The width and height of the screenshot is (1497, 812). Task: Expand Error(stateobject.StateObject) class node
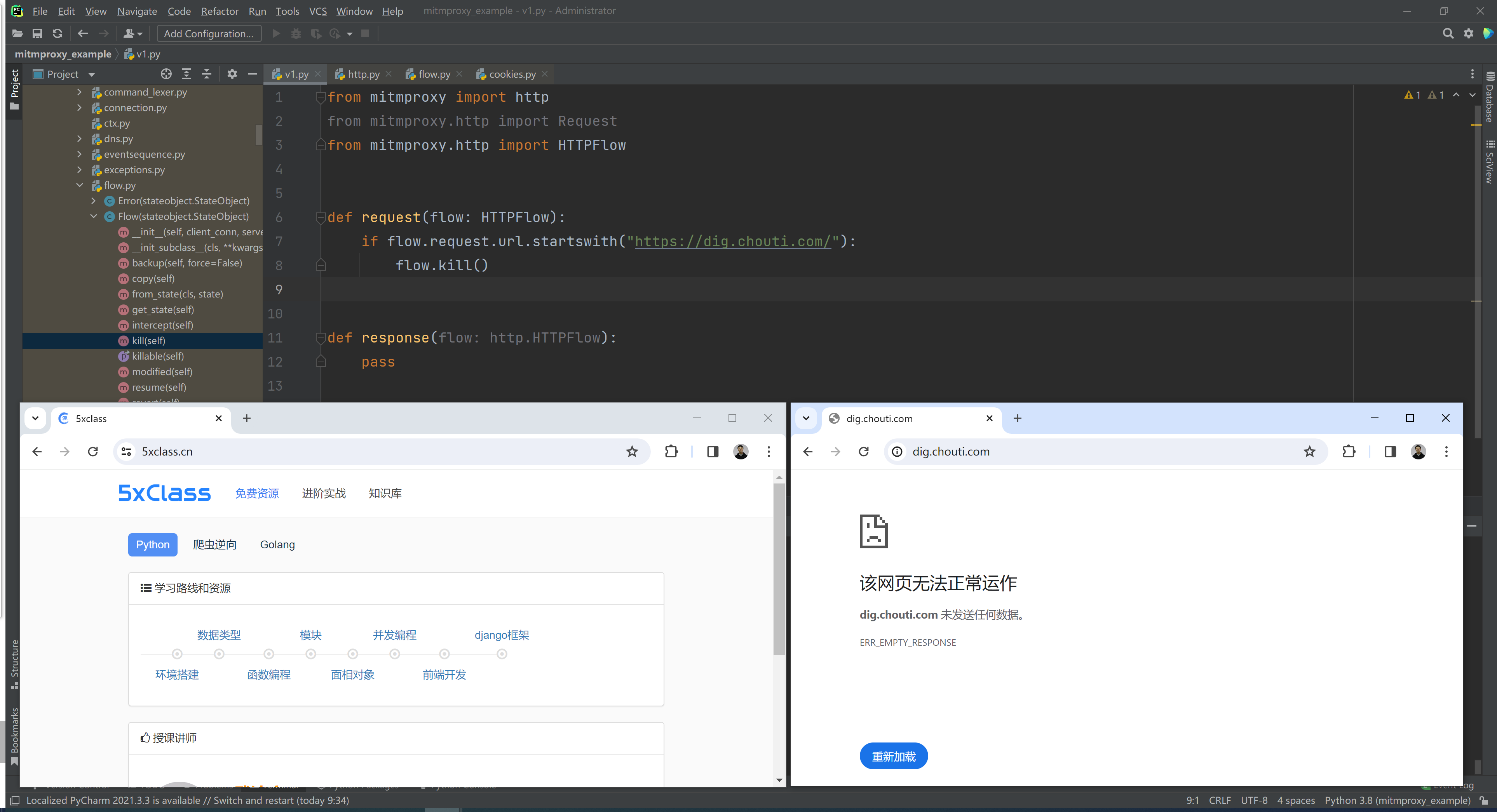[94, 200]
